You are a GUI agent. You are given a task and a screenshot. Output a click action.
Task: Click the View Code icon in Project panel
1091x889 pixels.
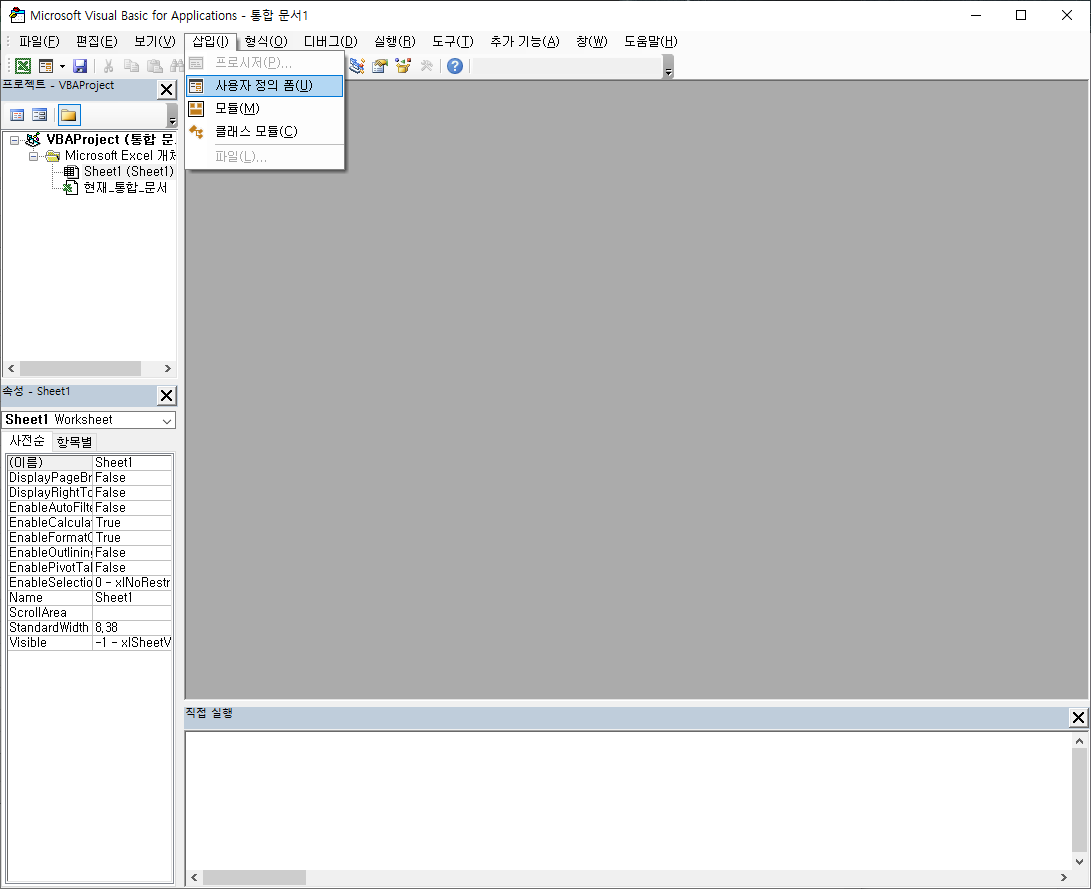coord(17,115)
